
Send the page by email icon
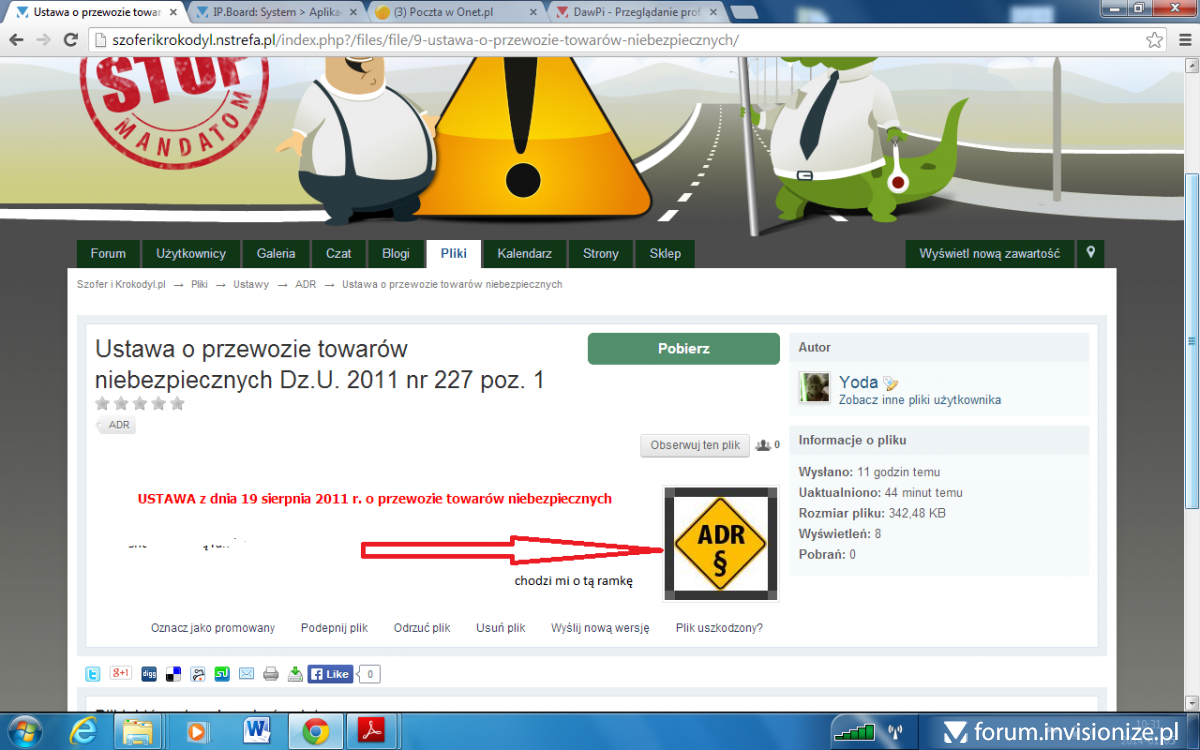pos(246,674)
